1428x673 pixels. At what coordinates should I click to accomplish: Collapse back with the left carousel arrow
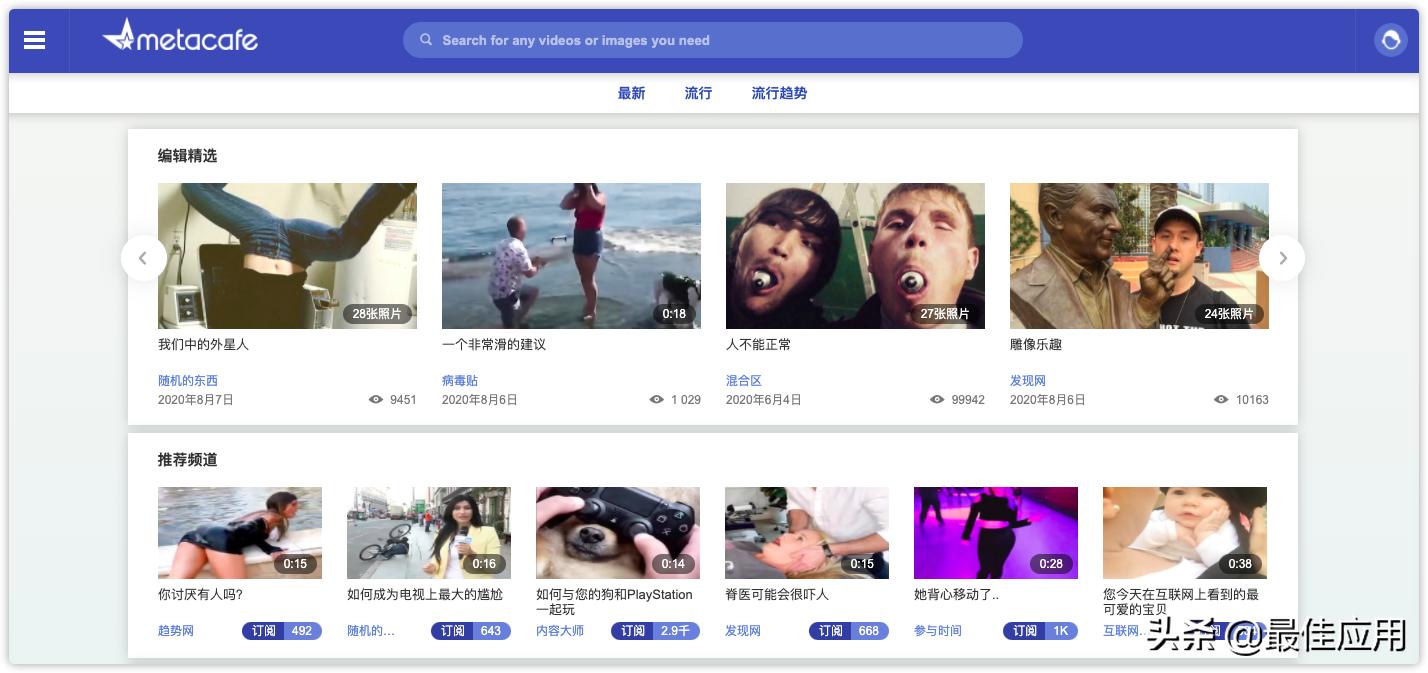click(144, 257)
